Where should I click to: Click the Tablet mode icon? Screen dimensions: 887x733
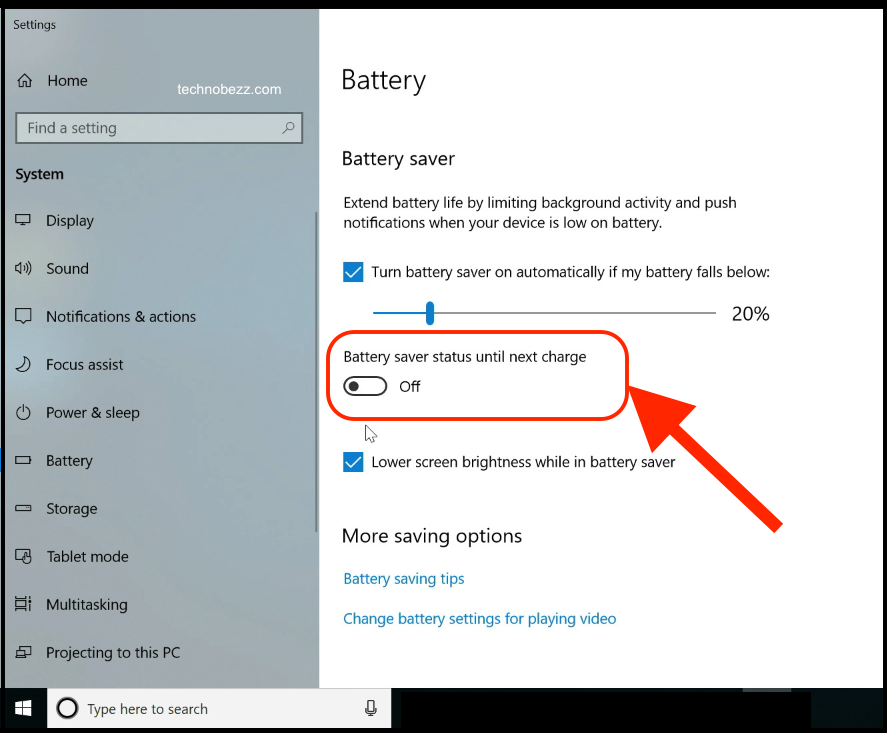[x=23, y=557]
